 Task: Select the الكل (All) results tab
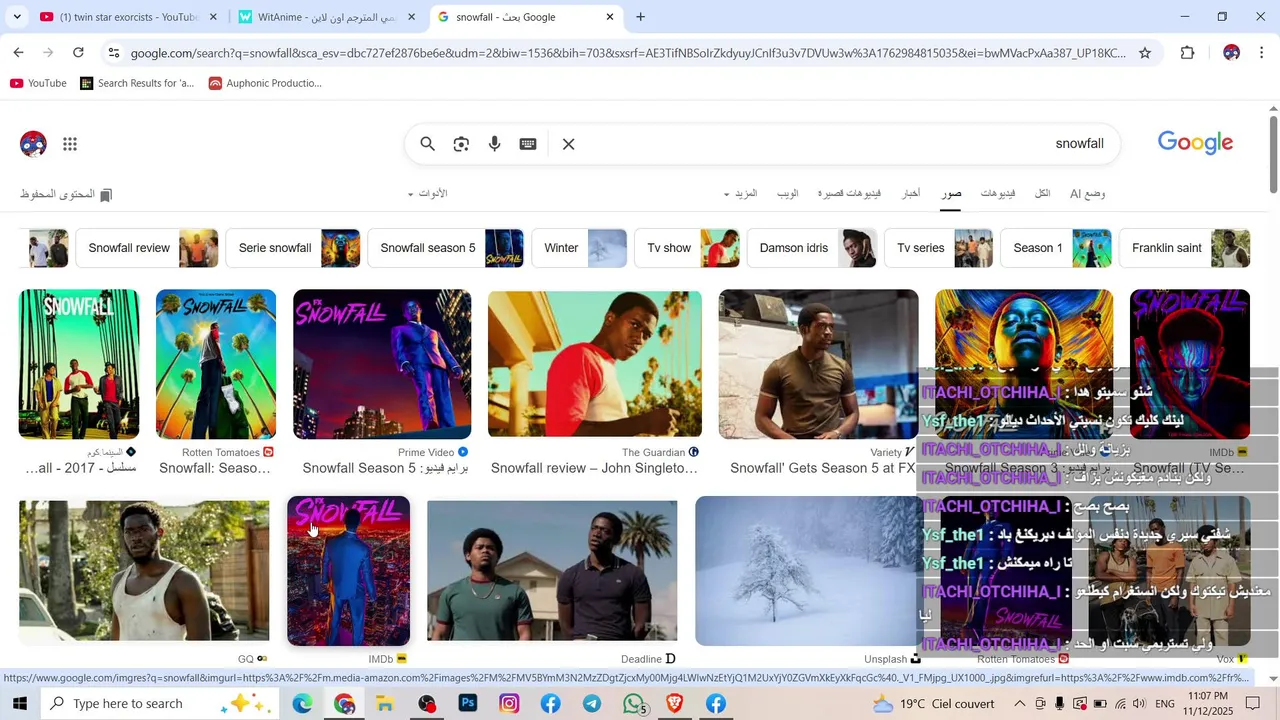[x=1042, y=193]
